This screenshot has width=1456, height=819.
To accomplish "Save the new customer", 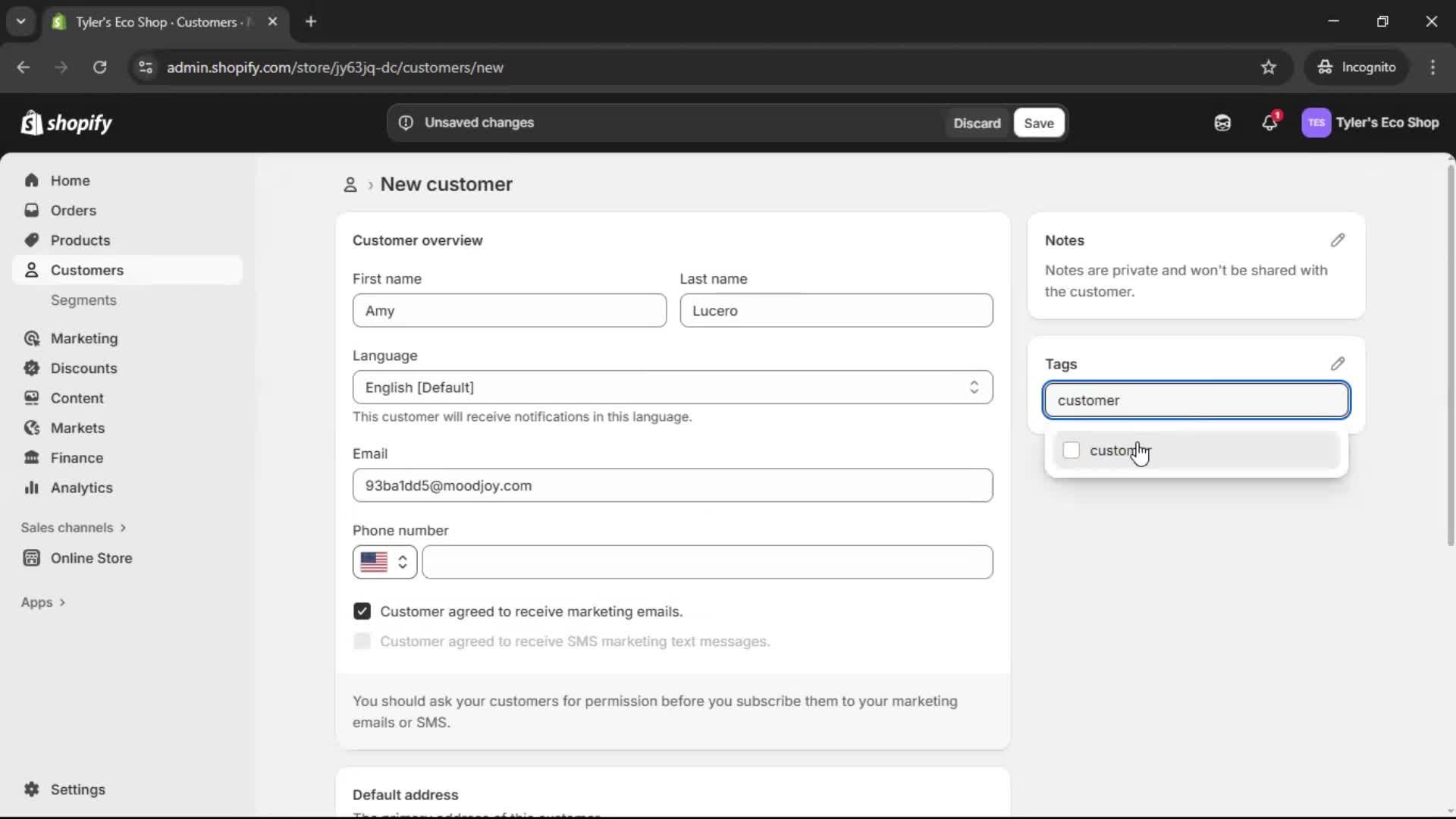I will click(x=1038, y=123).
